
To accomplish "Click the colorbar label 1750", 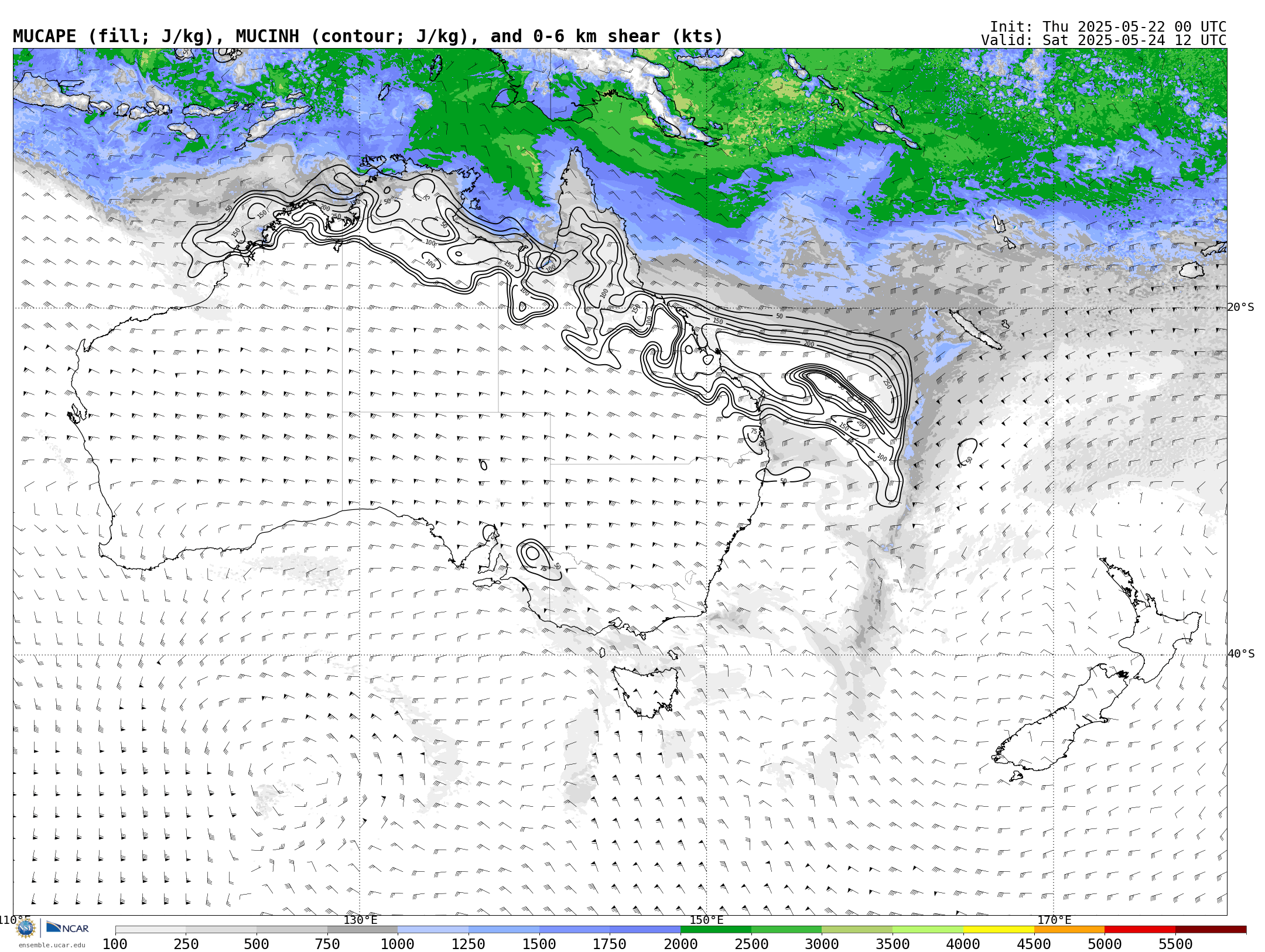I will (610, 944).
